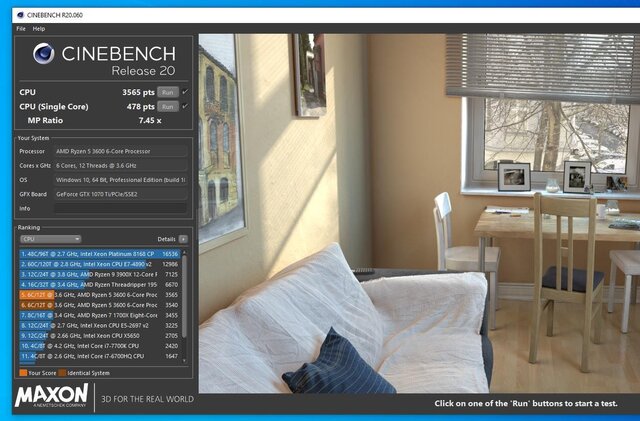Open the File menu
The width and height of the screenshot is (640, 421).
click(21, 29)
